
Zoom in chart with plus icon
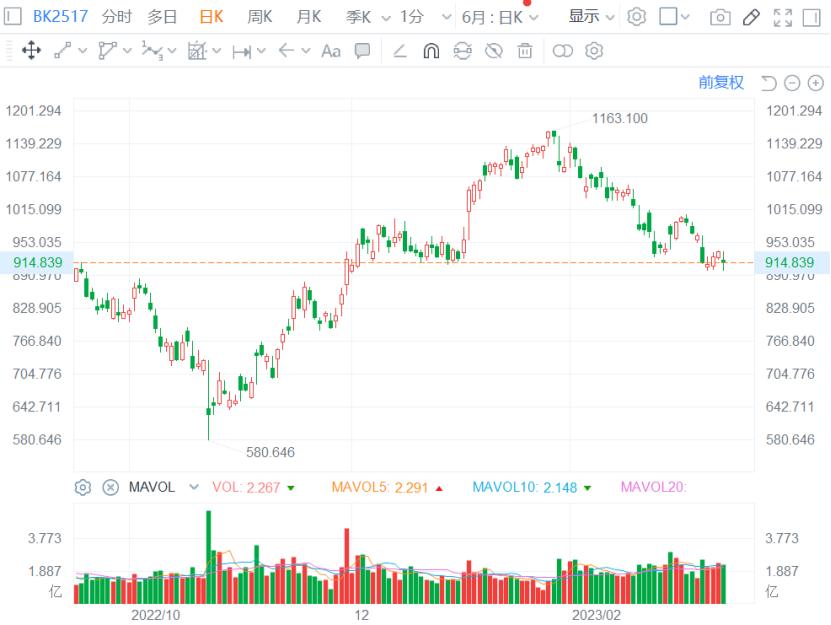click(814, 83)
